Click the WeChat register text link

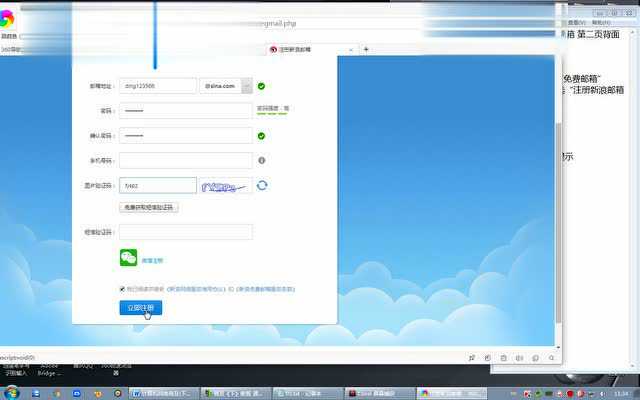pyautogui.click(x=152, y=260)
